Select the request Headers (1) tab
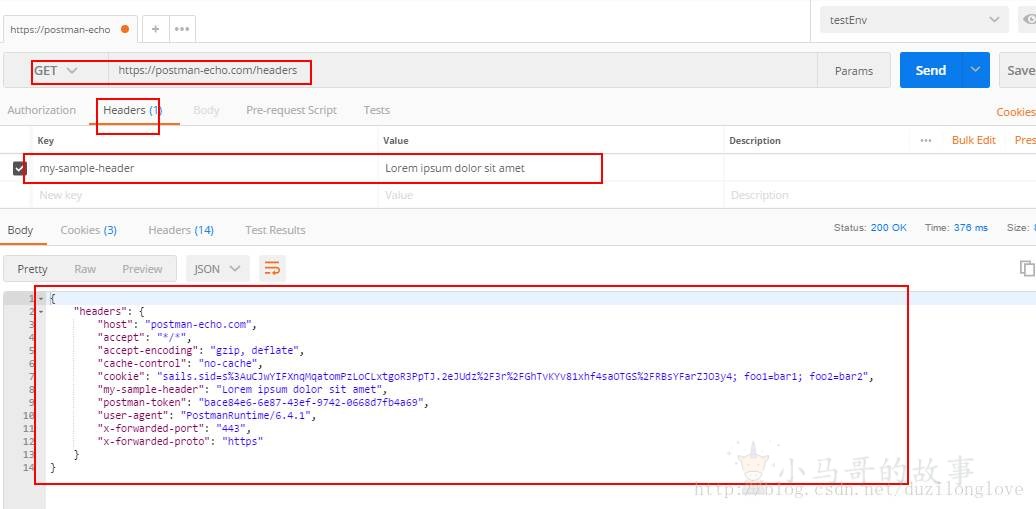 pyautogui.click(x=133, y=110)
